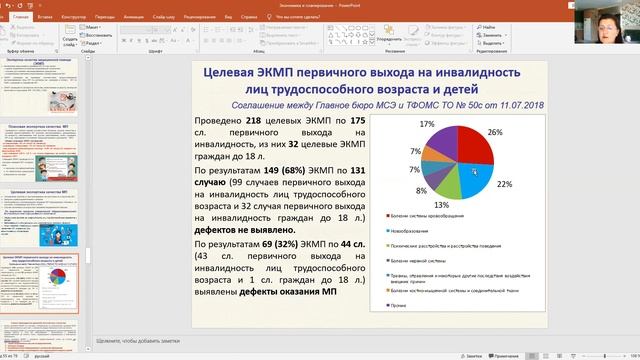The image size is (640, 360).
Task: Open the Вставка ribbon tab
Action: (45, 17)
